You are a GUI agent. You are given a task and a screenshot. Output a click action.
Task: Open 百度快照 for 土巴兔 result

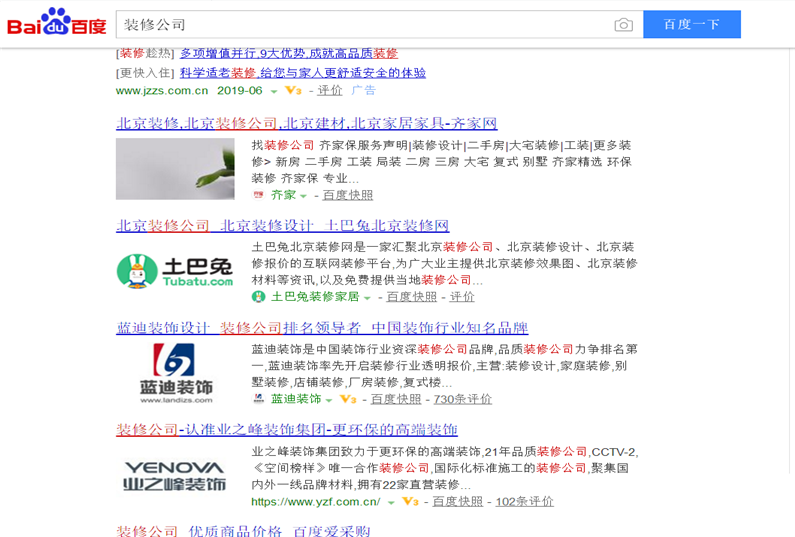411,297
